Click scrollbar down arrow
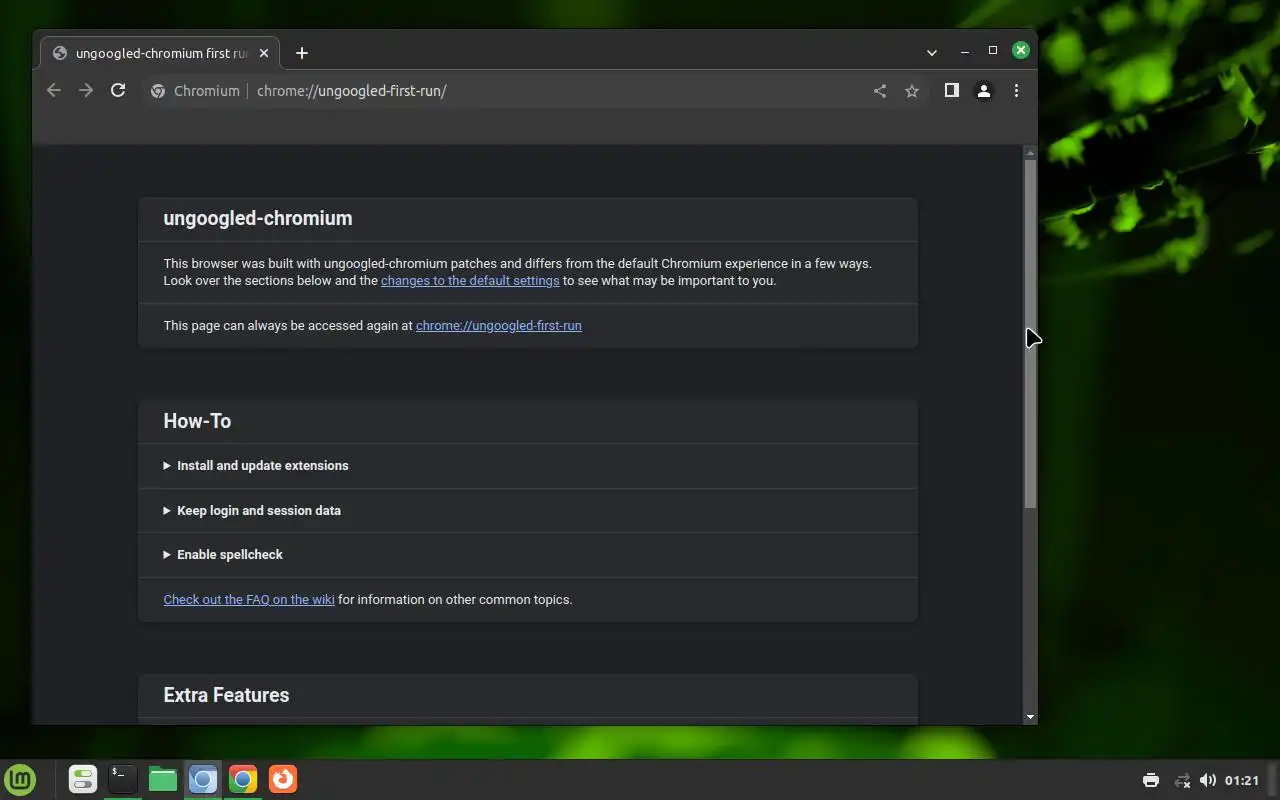 1030,717
